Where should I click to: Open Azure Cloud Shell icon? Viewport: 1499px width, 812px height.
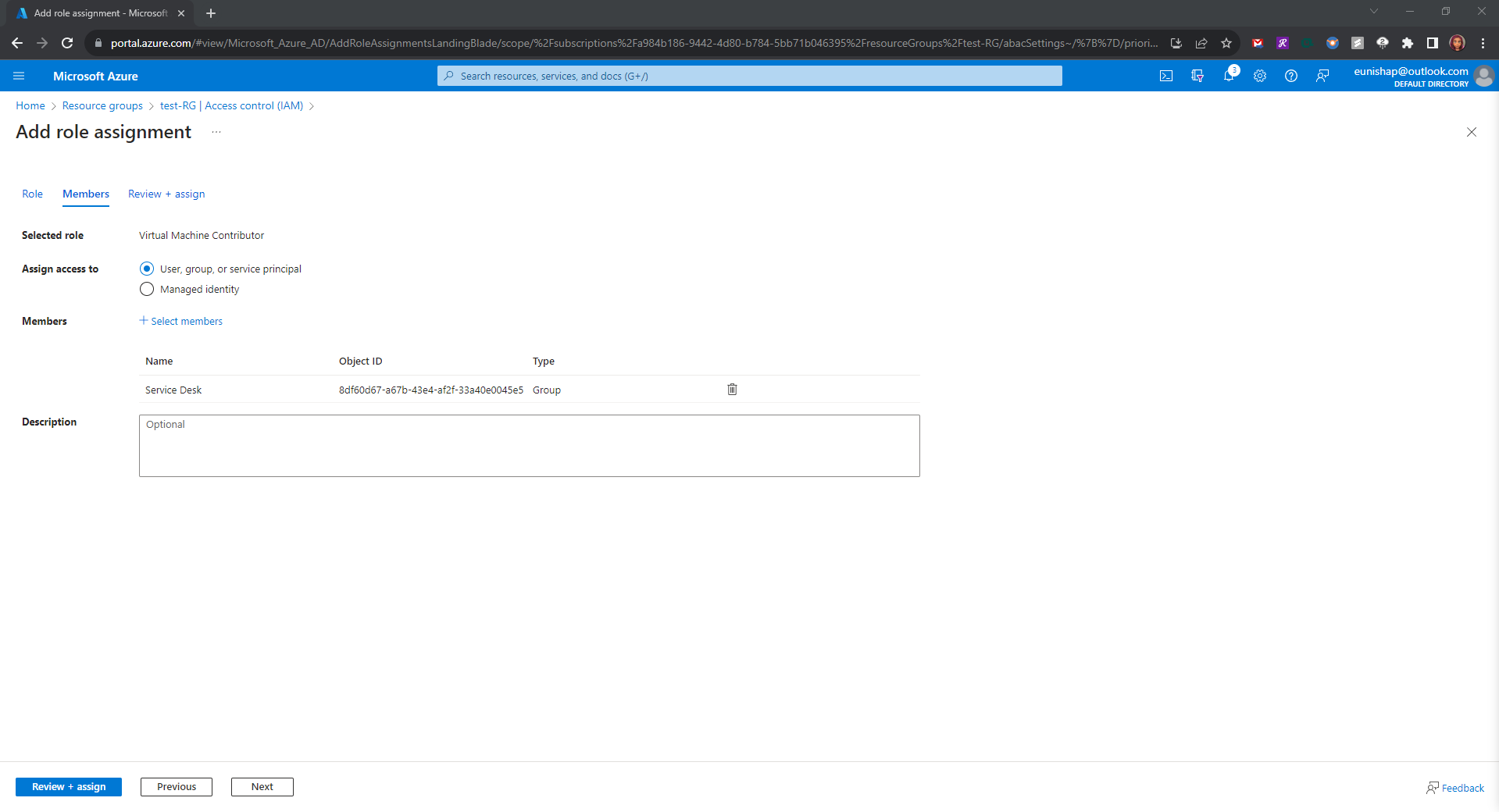pyautogui.click(x=1166, y=76)
